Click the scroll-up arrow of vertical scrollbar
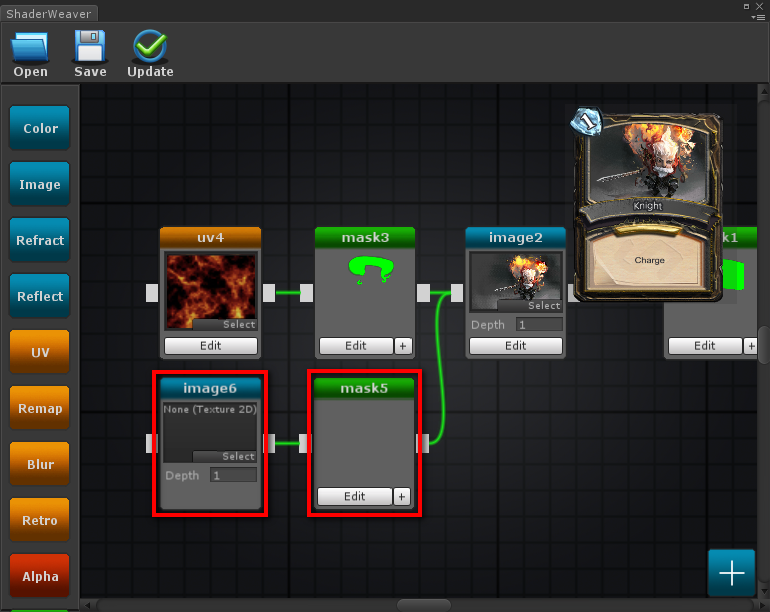The width and height of the screenshot is (770, 612). tap(764, 91)
